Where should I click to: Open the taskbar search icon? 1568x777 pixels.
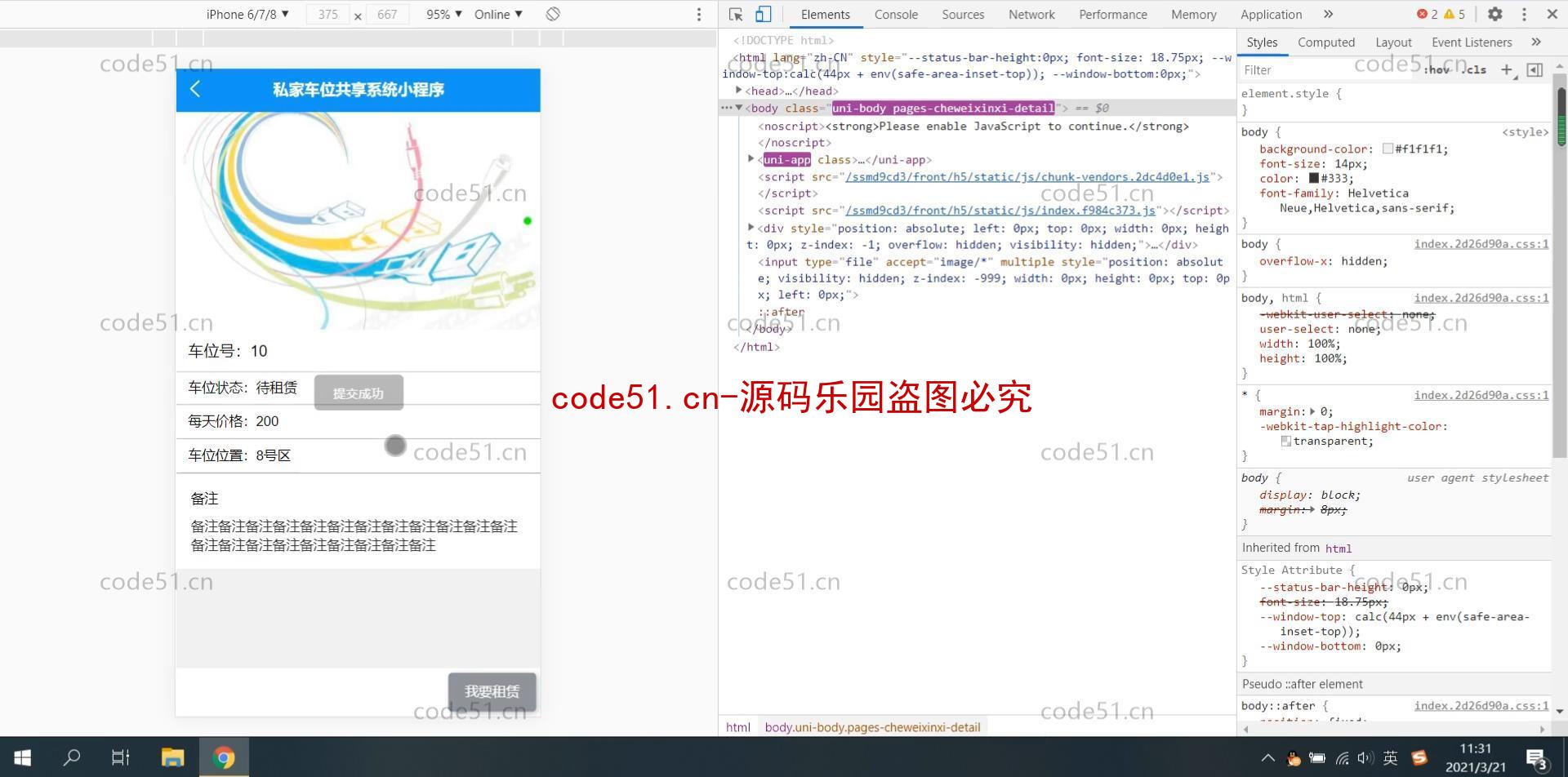[72, 757]
